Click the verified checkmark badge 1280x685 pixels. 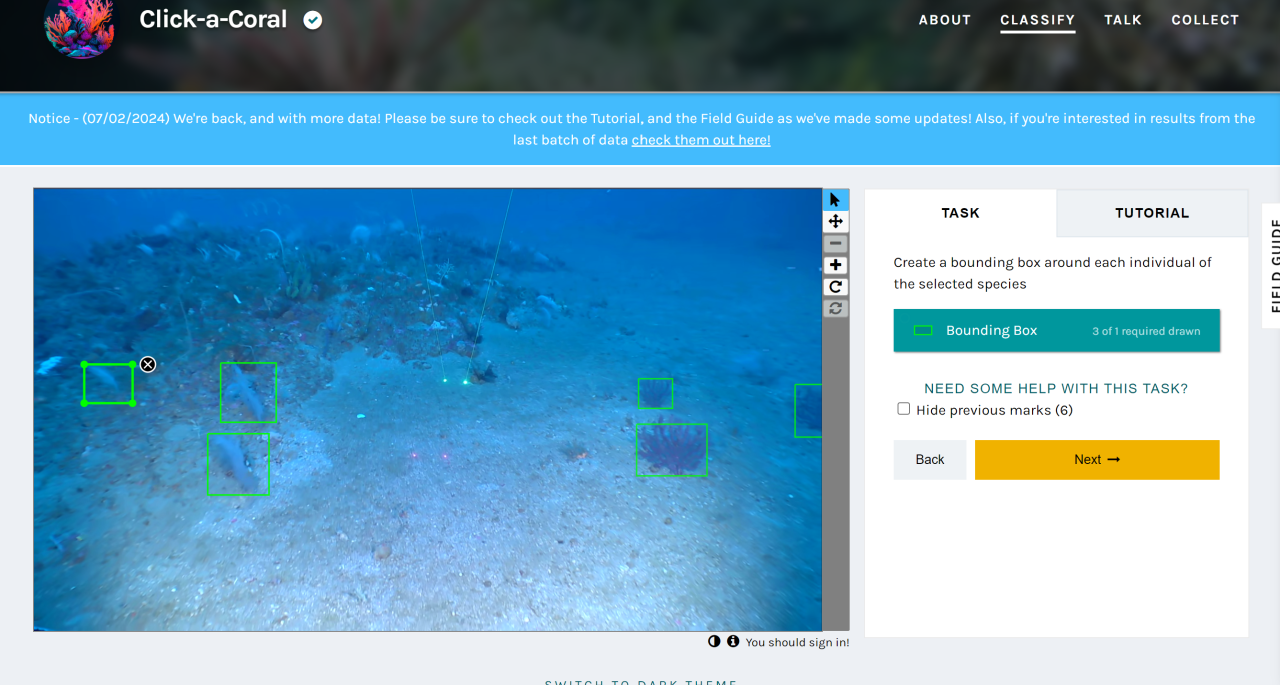[x=313, y=20]
